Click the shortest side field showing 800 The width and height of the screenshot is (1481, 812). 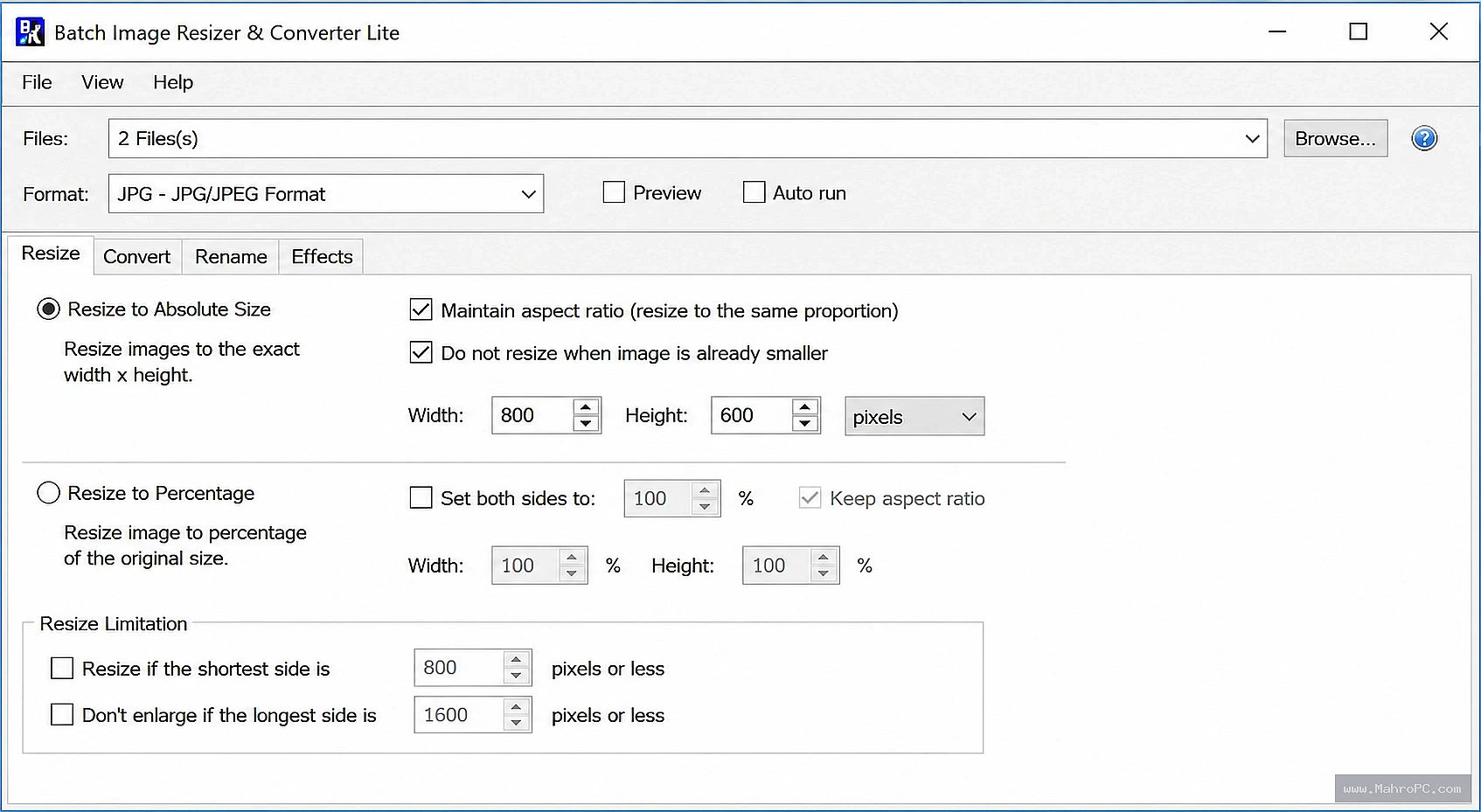(458, 668)
